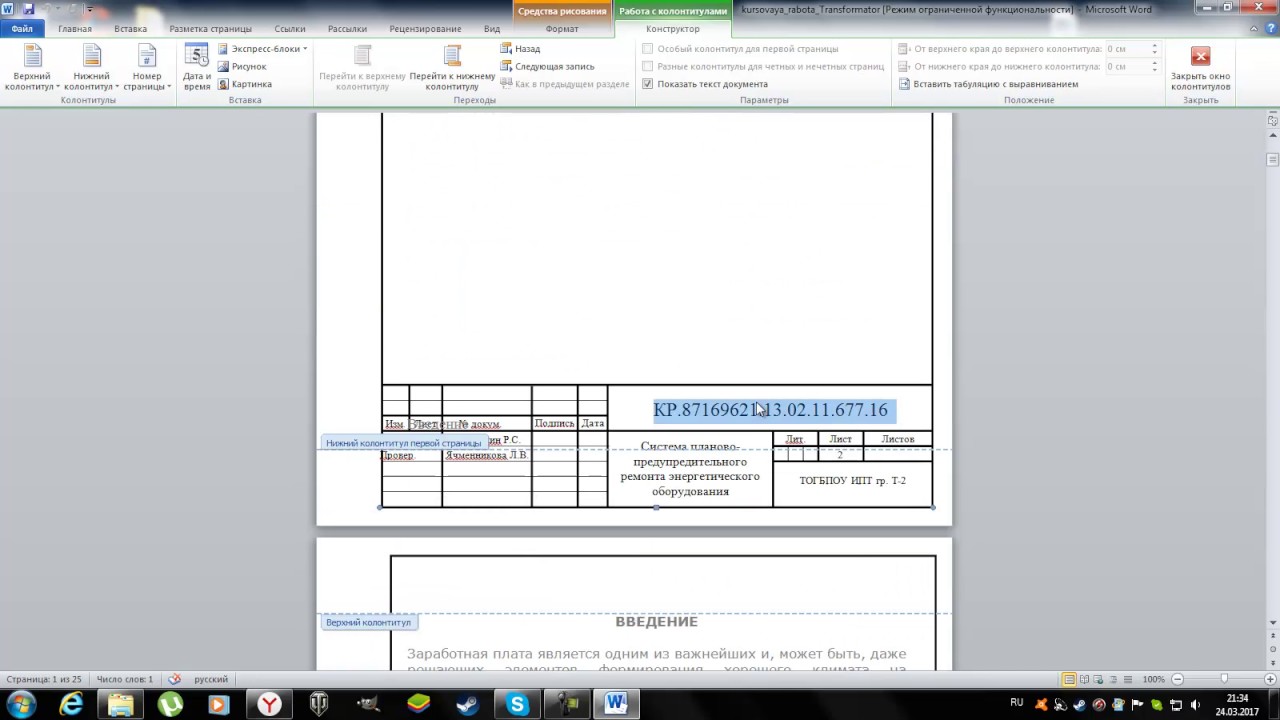Image resolution: width=1280 pixels, height=720 pixels.
Task: Switch to the Главная tab
Action: [75, 29]
